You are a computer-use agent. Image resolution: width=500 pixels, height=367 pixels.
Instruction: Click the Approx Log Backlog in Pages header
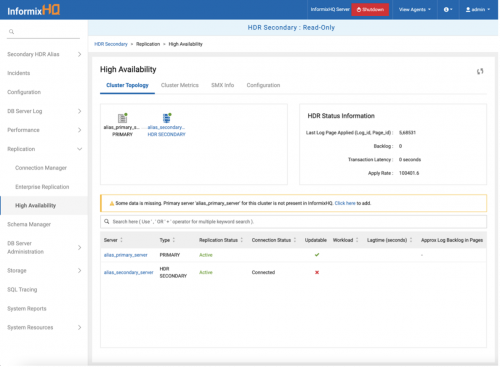coord(452,240)
